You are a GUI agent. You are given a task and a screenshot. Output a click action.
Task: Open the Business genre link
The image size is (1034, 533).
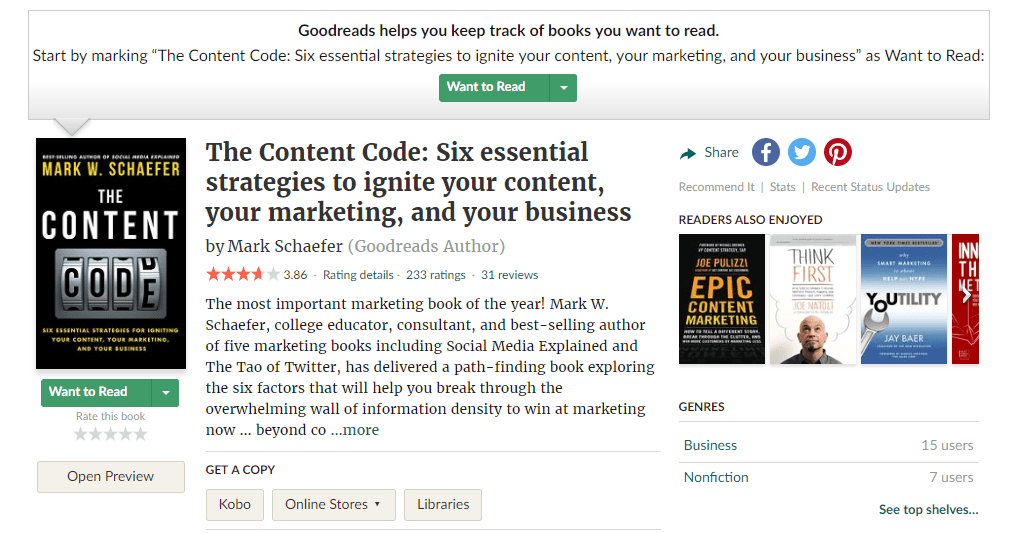click(710, 445)
